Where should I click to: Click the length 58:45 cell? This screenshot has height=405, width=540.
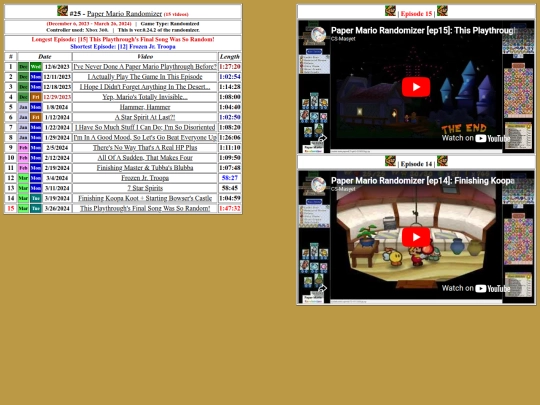[x=230, y=188]
